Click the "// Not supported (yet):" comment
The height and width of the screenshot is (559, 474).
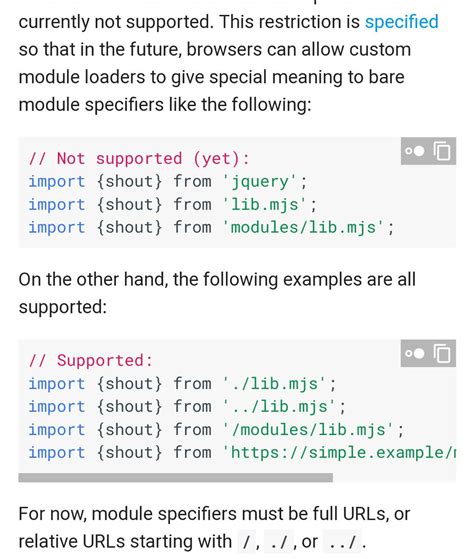tap(139, 159)
